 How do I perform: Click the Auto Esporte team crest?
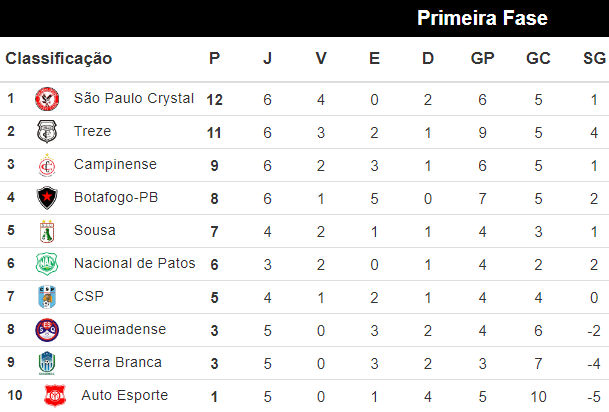click(53, 395)
